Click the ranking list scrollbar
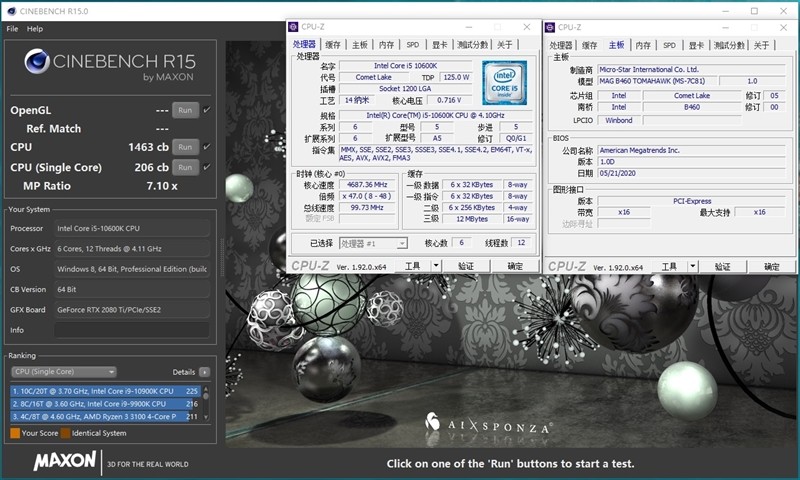This screenshot has height=480, width=800. 206,403
